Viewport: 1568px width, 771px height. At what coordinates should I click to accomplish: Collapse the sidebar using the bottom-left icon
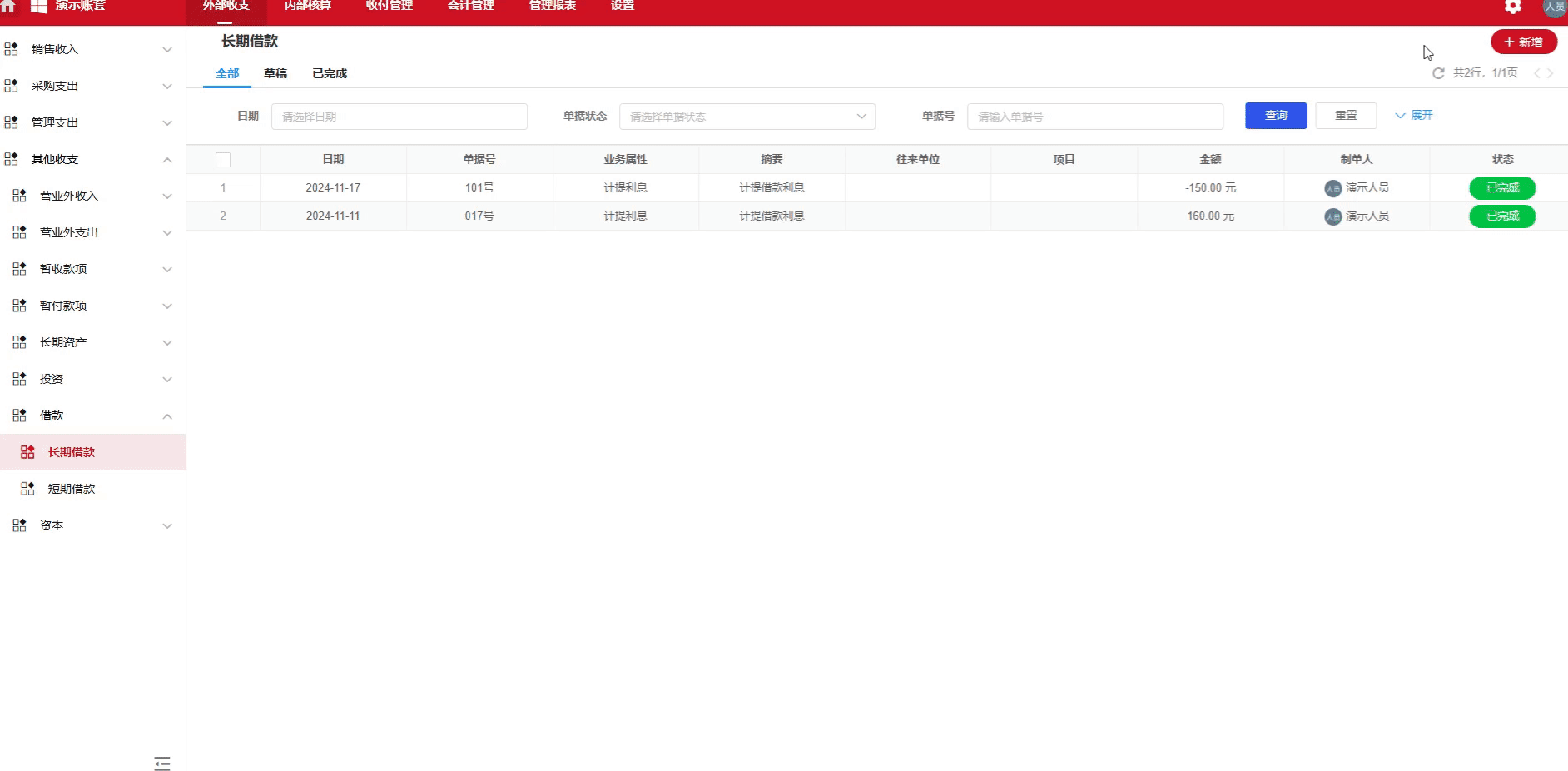pyautogui.click(x=162, y=763)
